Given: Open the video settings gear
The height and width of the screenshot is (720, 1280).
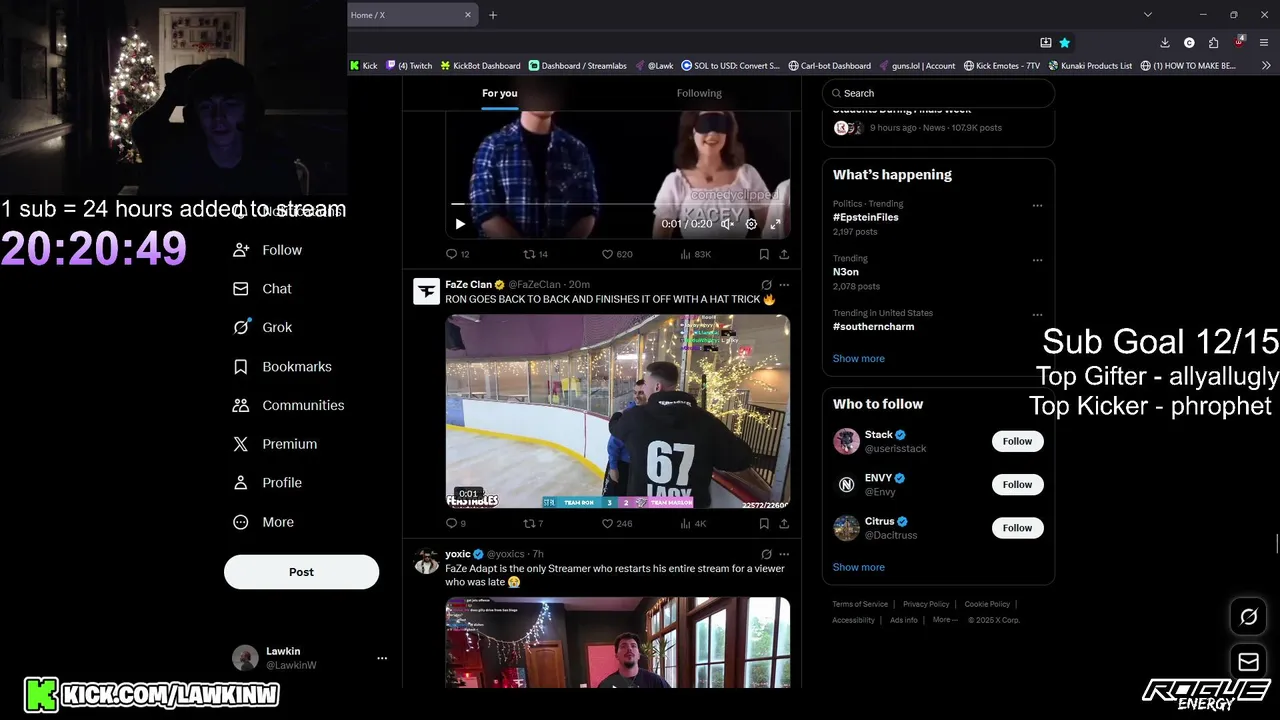Looking at the screenshot, I should click(x=751, y=224).
